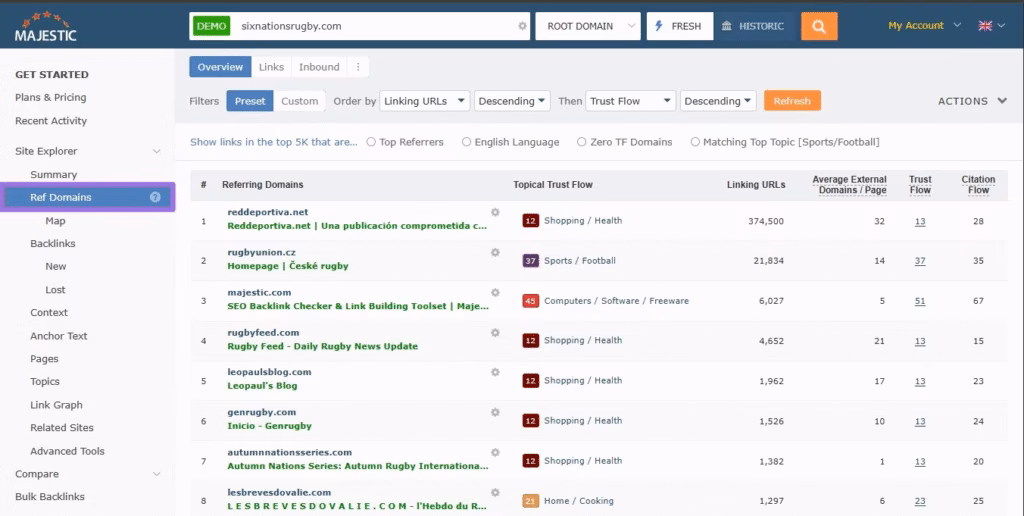Open the Trust Flow secondary sort dropdown
This screenshot has width=1024, height=516.
(630, 101)
